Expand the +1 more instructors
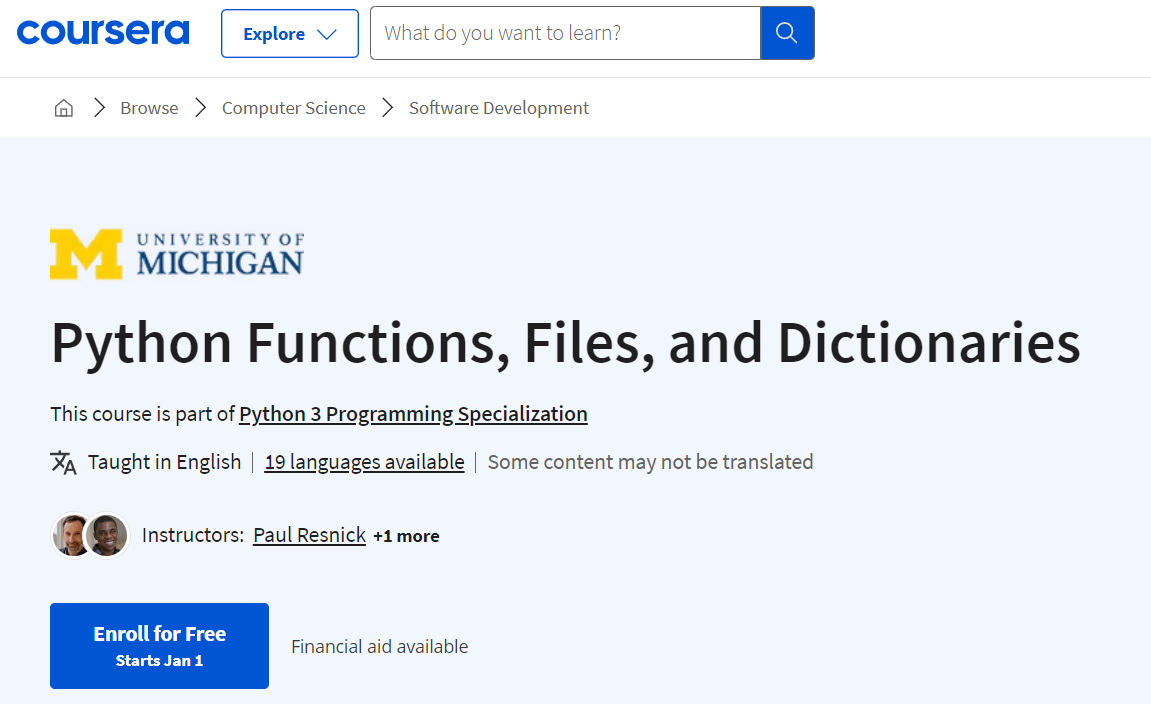Viewport: 1151px width, 704px height. coord(406,536)
